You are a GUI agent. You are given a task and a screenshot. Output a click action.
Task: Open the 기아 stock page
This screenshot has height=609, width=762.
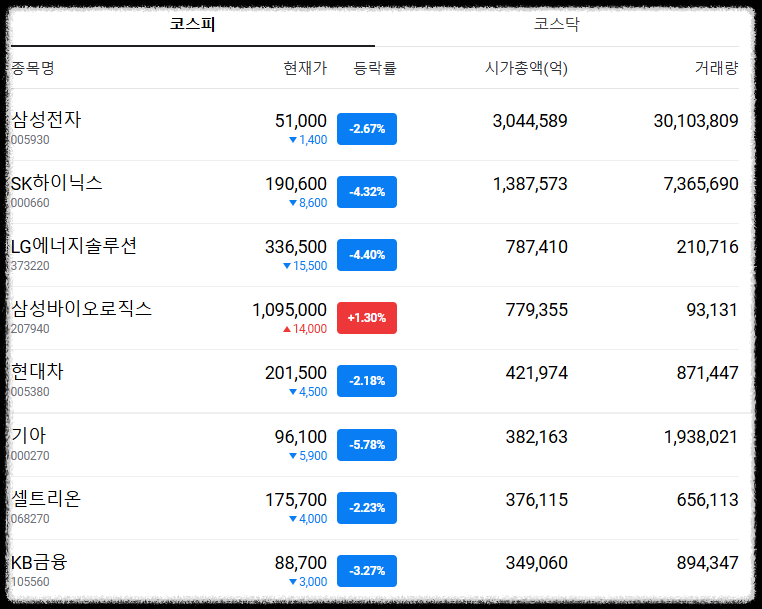(x=28, y=435)
